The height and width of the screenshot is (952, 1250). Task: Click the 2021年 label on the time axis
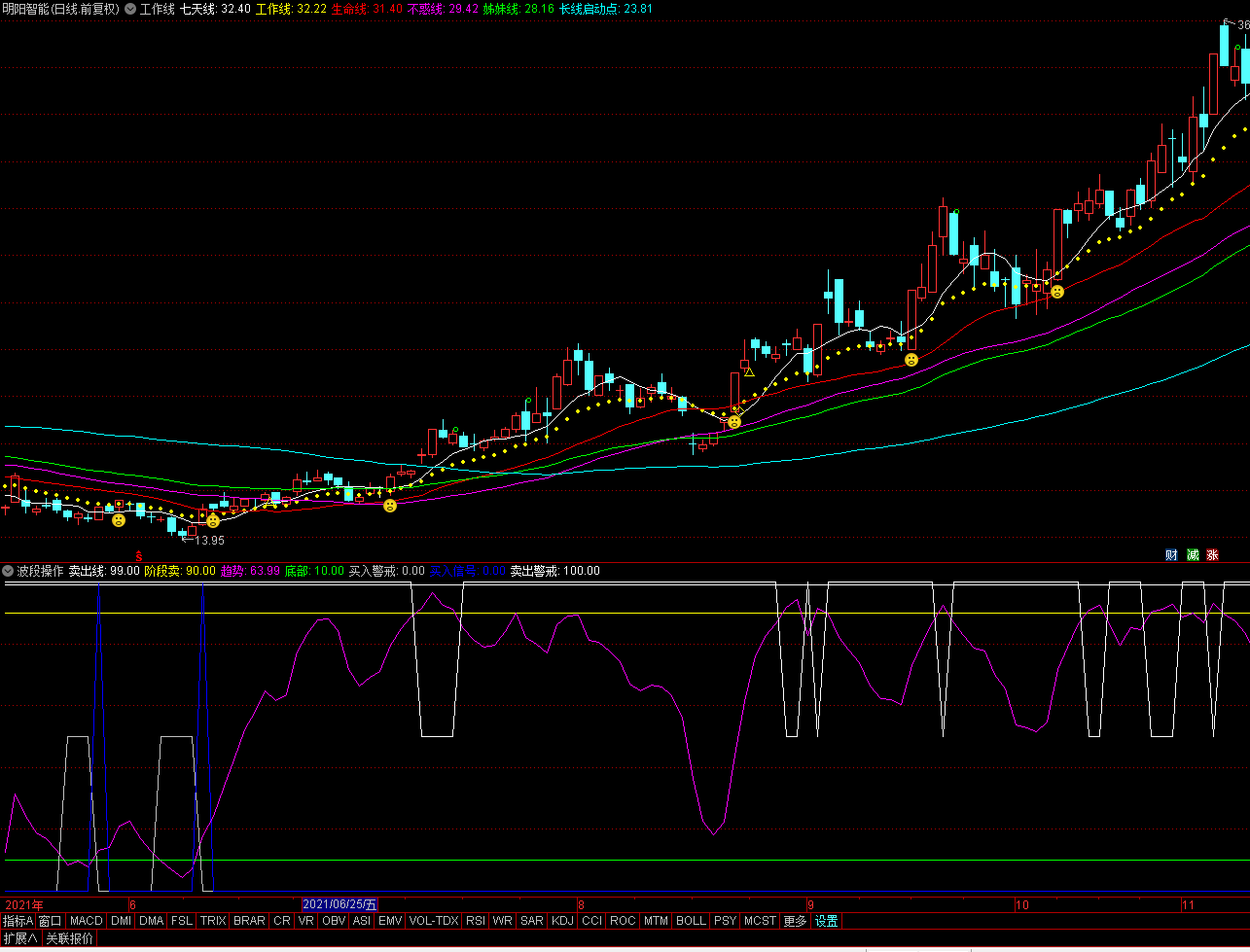click(24, 905)
